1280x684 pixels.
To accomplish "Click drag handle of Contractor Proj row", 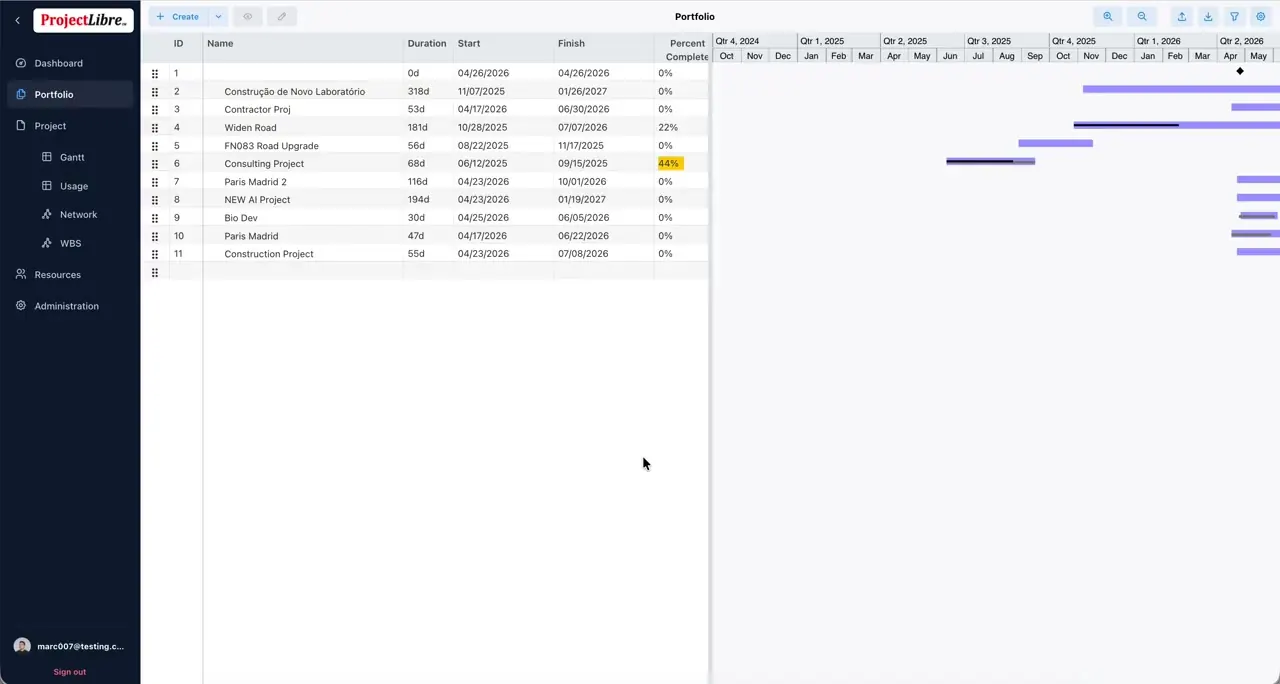I will pyautogui.click(x=155, y=109).
